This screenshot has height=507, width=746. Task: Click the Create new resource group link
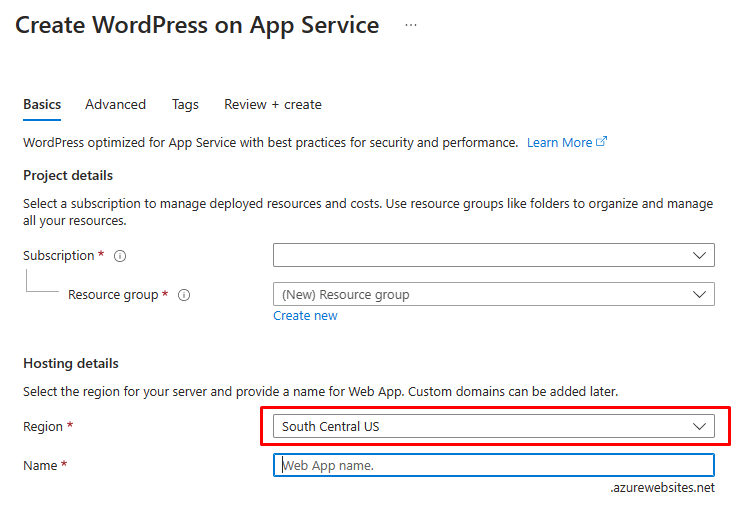[305, 316]
